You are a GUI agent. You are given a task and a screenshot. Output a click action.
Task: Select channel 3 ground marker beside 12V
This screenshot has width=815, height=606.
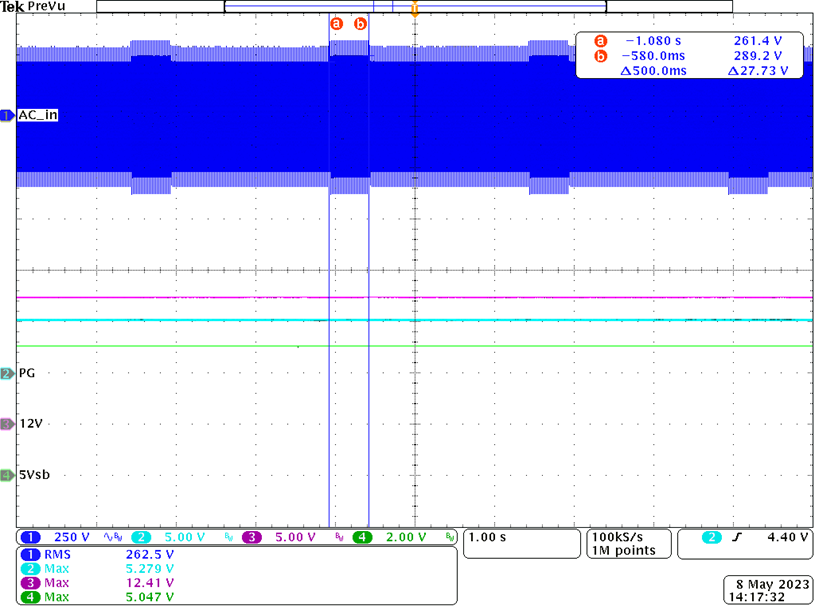pos(7,424)
